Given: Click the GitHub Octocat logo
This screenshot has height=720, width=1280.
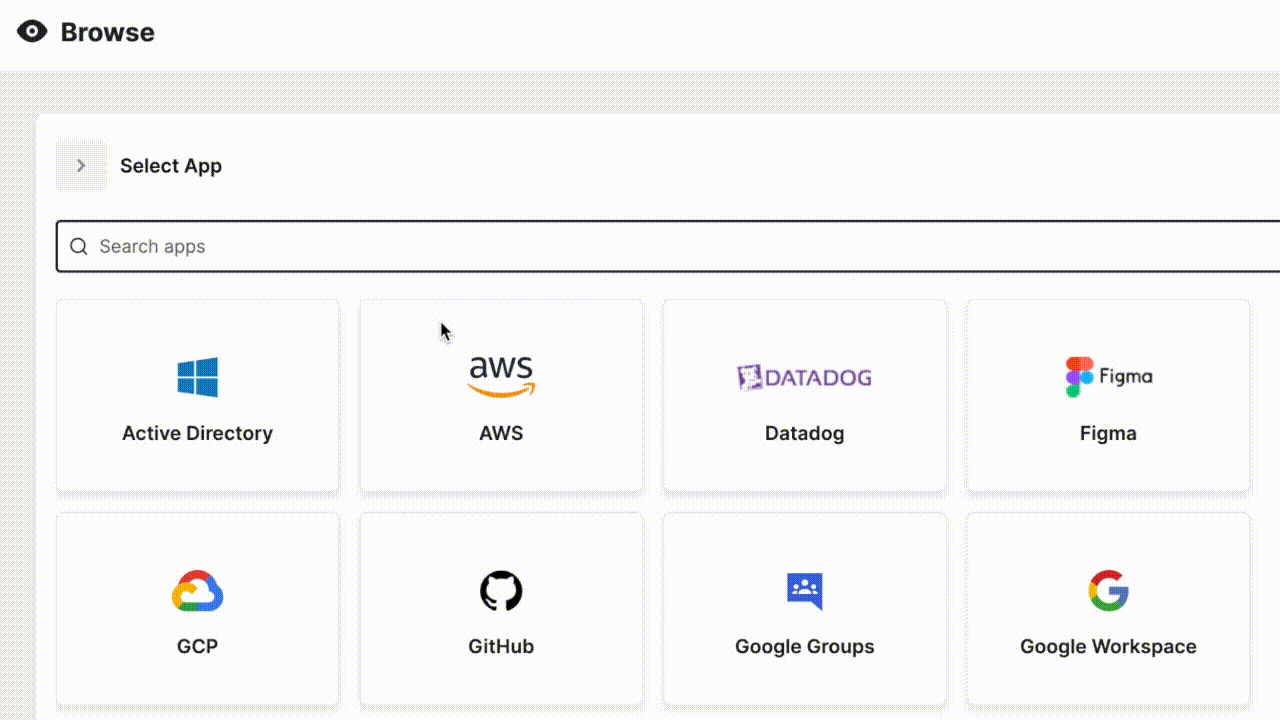Looking at the screenshot, I should coord(501,591).
